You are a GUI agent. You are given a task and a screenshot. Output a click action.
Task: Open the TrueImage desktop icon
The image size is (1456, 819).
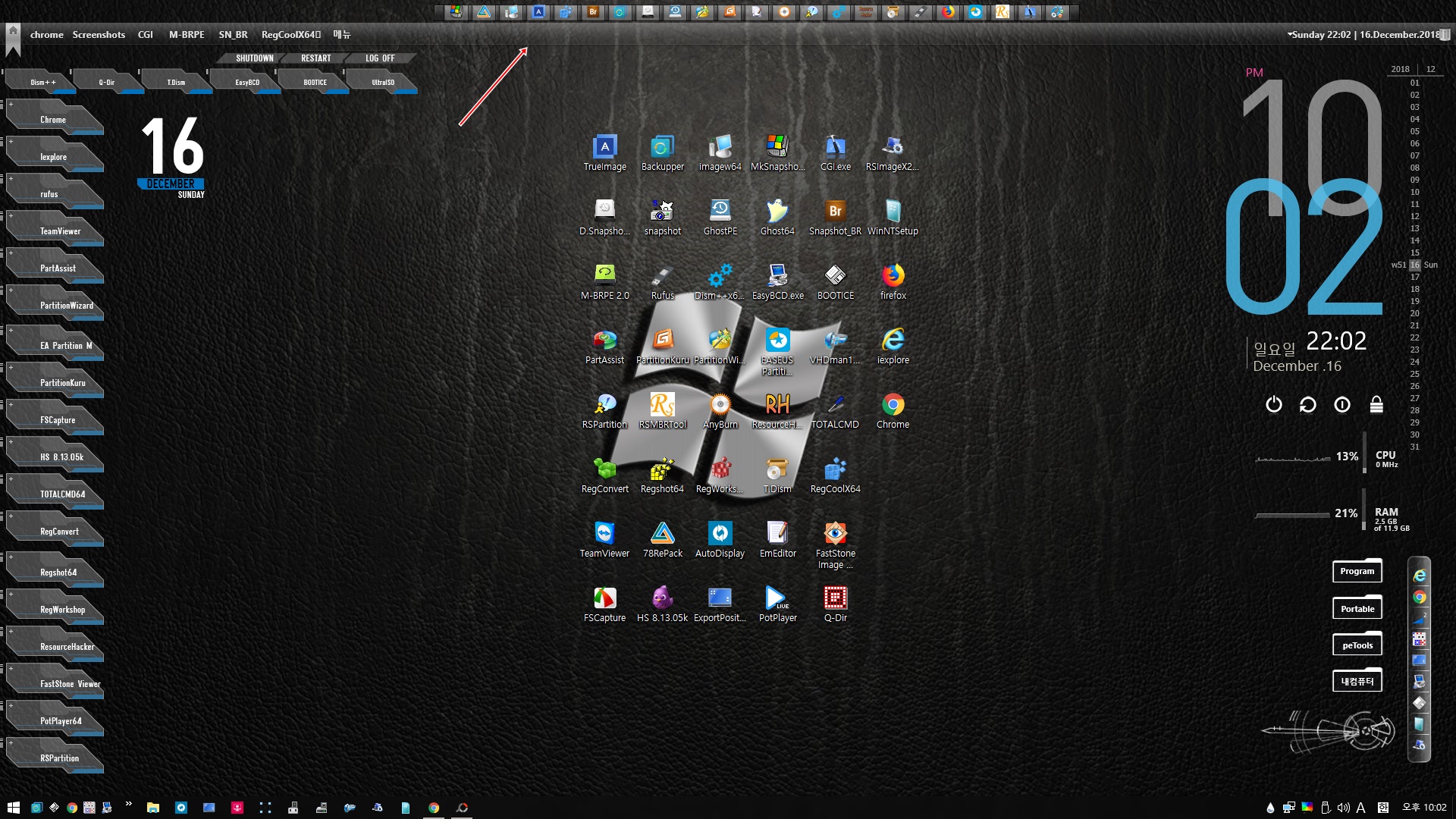tap(604, 152)
